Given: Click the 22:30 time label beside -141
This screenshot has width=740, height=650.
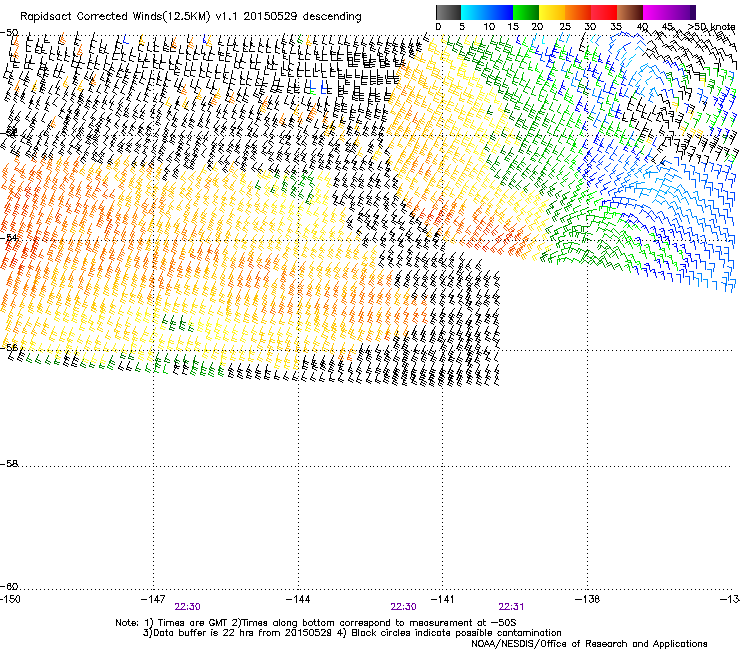Looking at the screenshot, I should point(404,607).
